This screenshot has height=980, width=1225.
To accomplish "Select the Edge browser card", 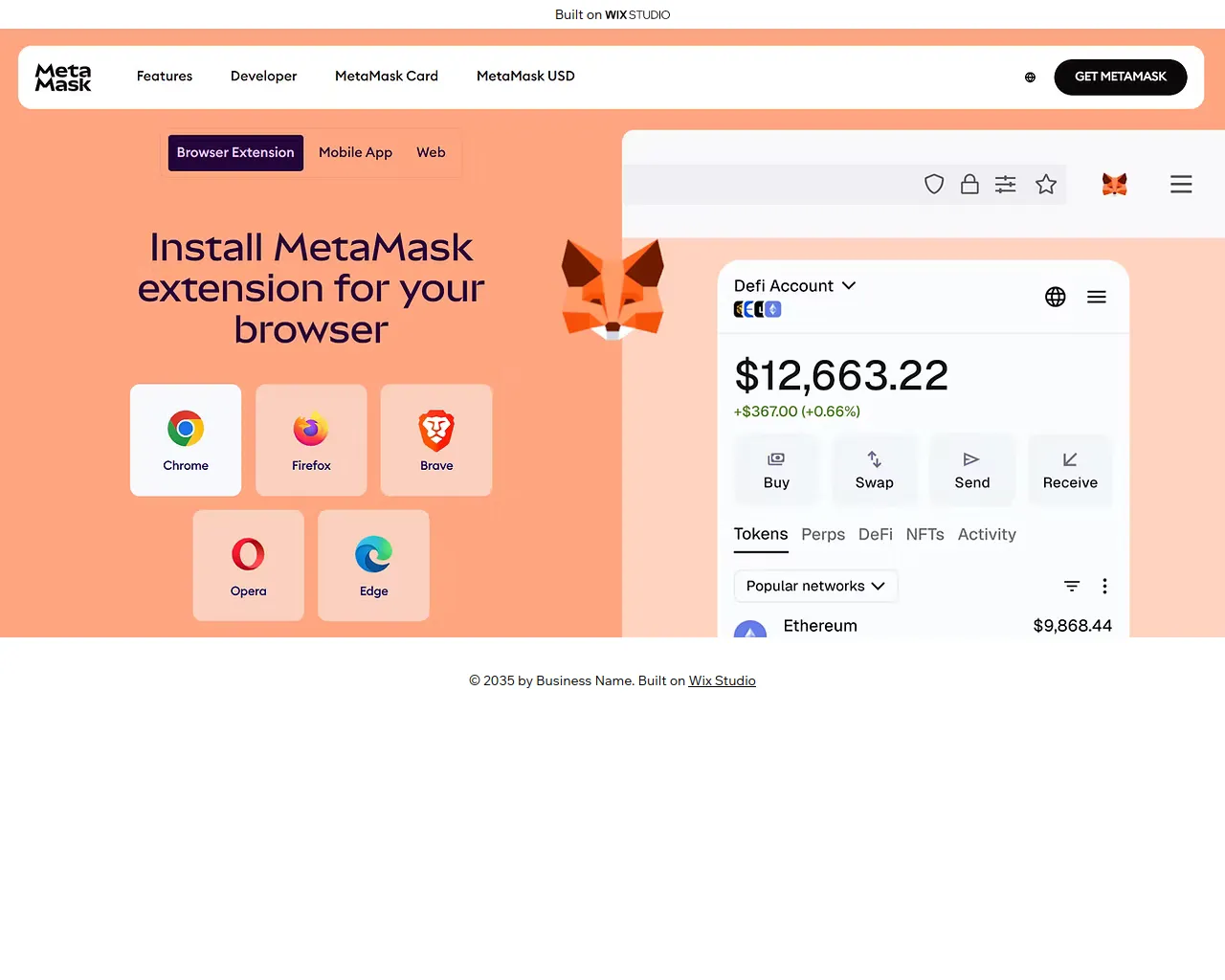I will pyautogui.click(x=373, y=566).
